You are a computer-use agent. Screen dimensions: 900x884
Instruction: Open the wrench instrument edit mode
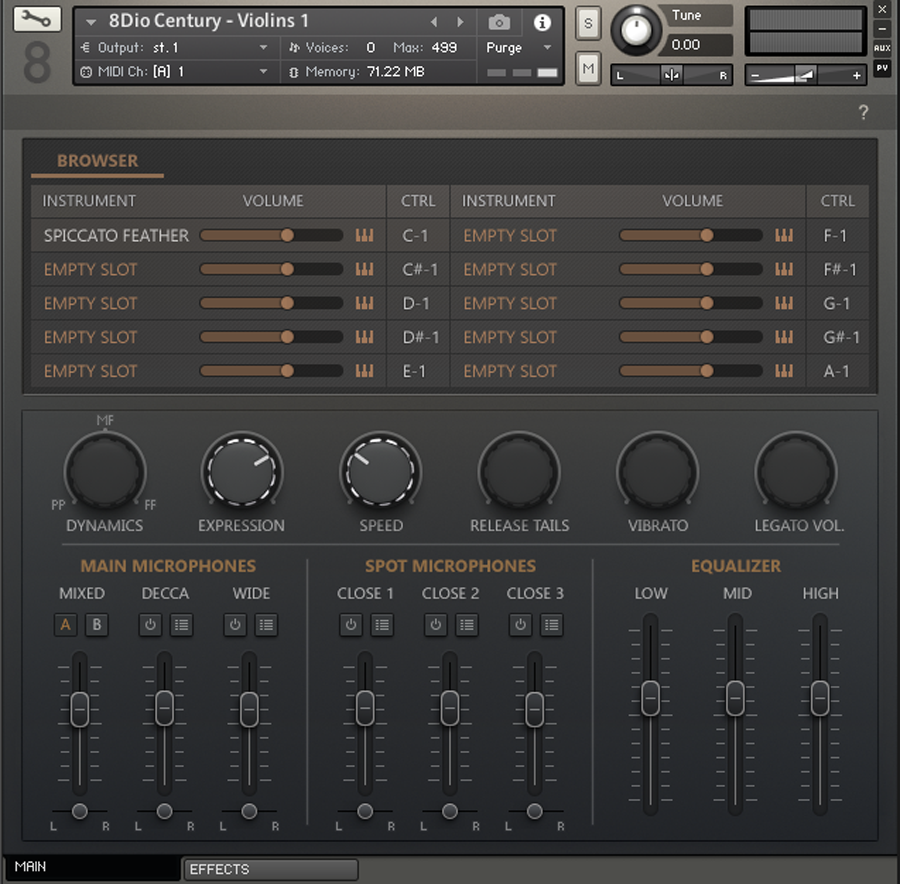coord(37,20)
